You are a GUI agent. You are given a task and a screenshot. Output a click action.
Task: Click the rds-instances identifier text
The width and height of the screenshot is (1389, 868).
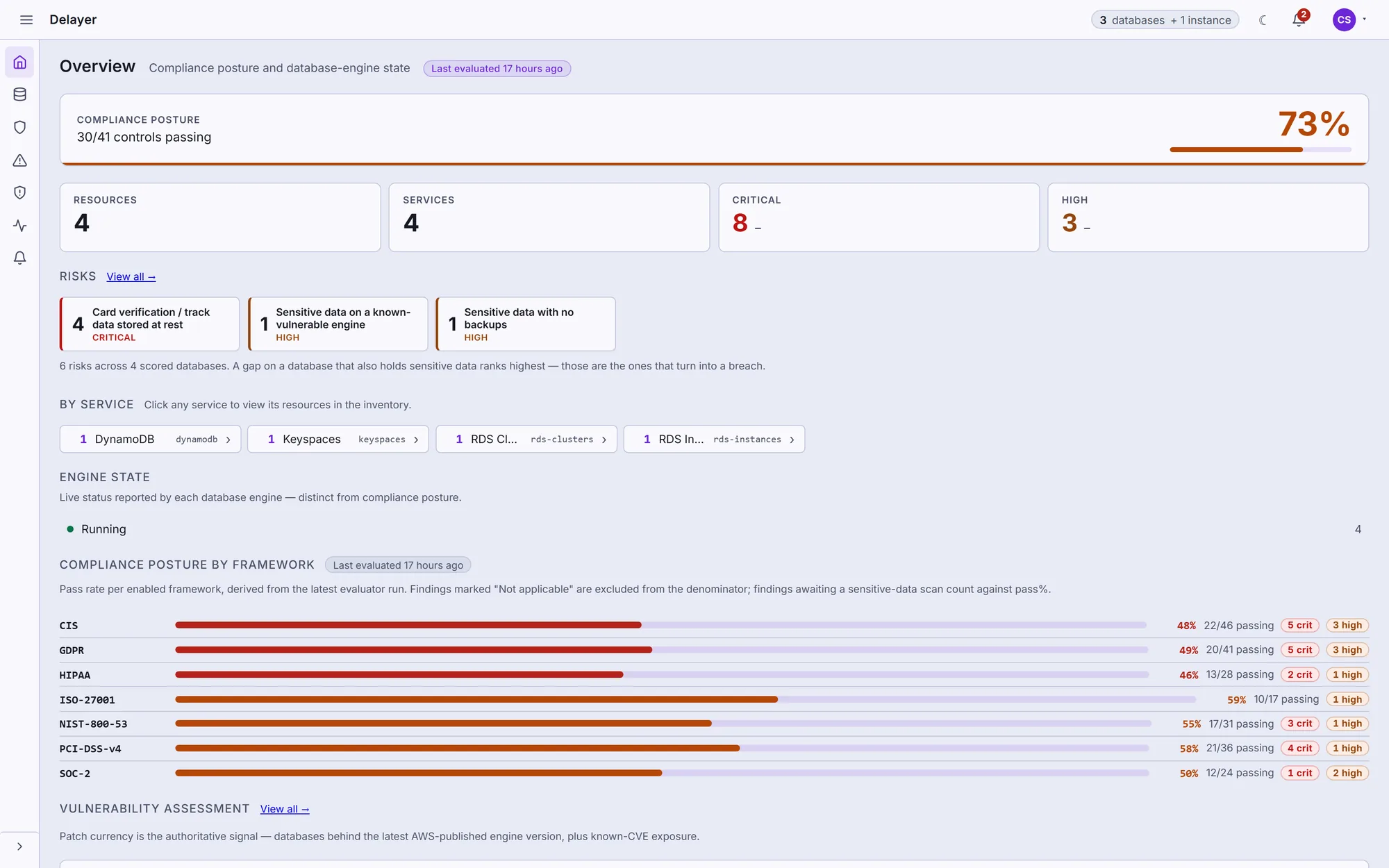tap(747, 440)
